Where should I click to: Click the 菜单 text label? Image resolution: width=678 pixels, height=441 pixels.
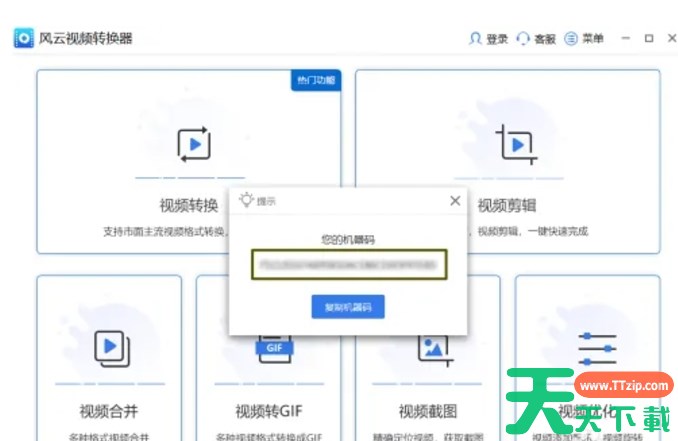[x=592, y=39]
